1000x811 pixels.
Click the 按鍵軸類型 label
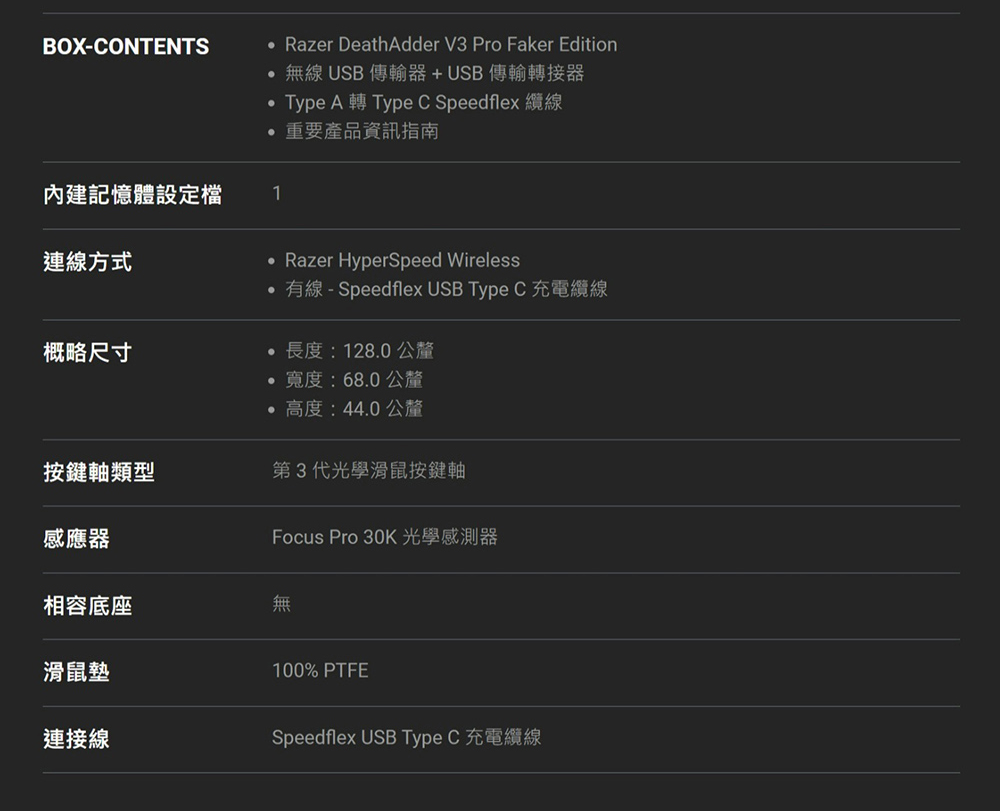(99, 472)
